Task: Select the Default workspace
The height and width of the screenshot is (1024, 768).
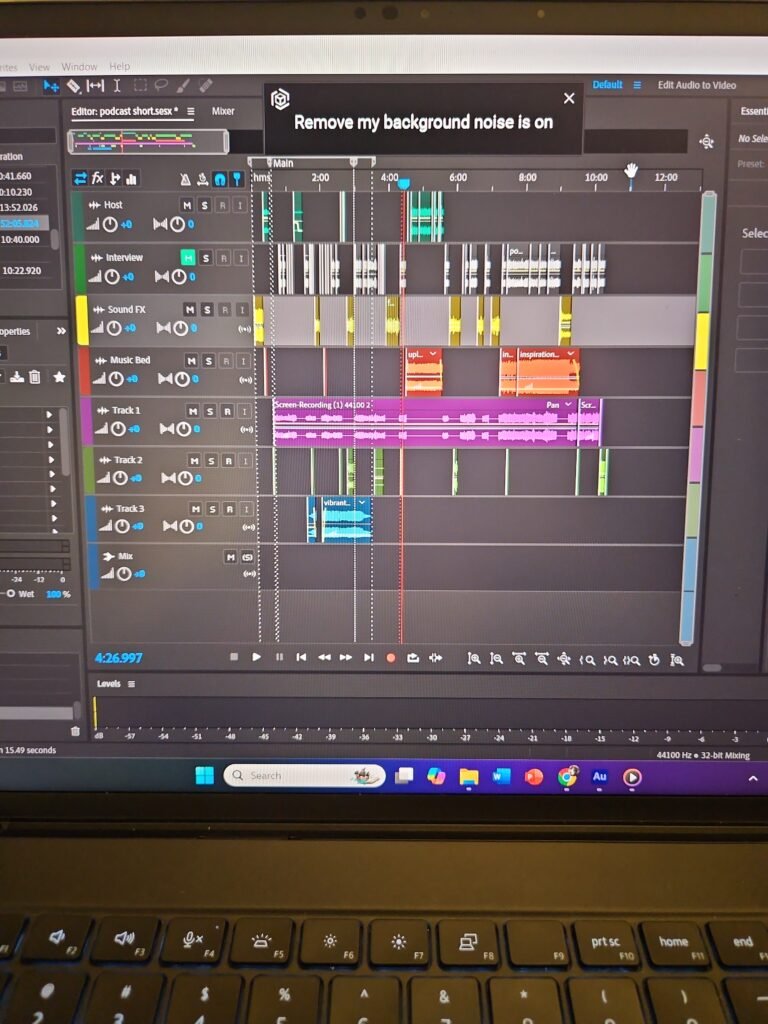Action: tap(607, 84)
